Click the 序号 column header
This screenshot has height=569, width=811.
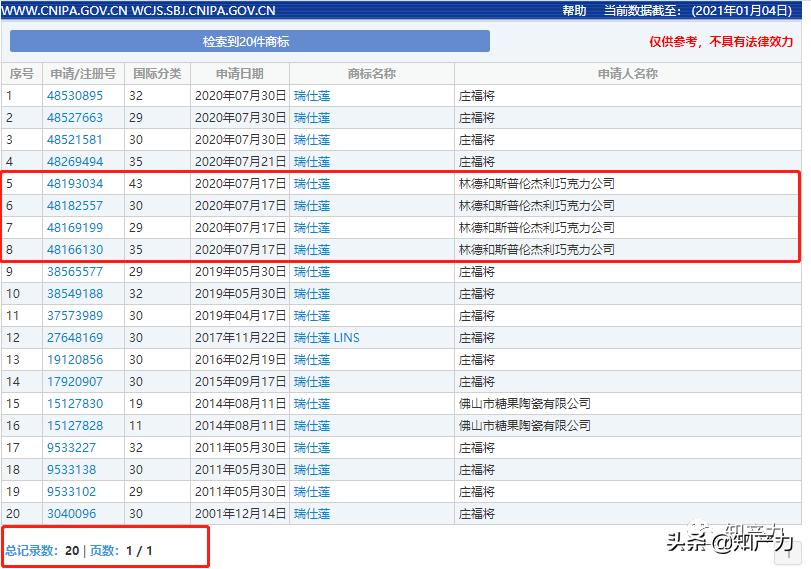click(x=22, y=73)
